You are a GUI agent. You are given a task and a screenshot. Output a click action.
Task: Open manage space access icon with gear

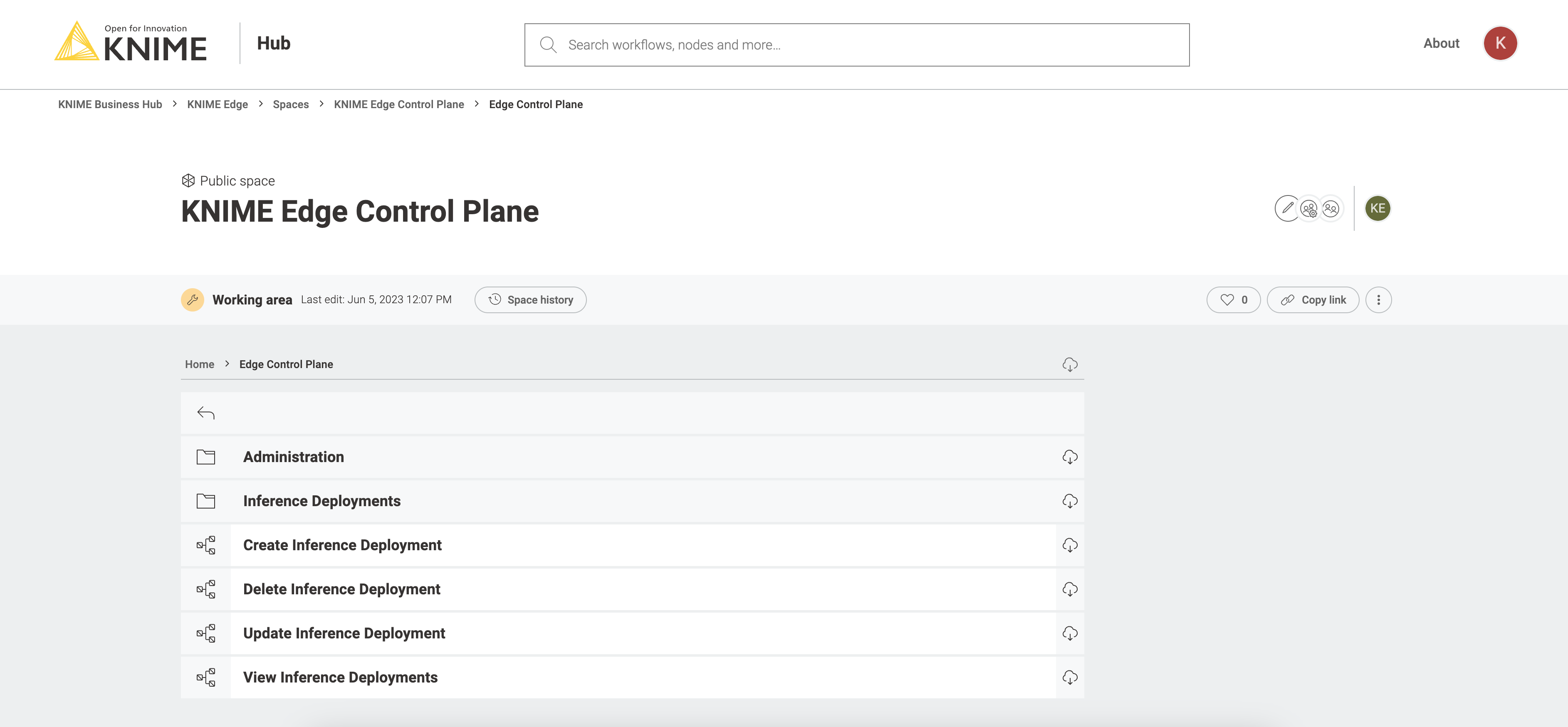[1309, 209]
